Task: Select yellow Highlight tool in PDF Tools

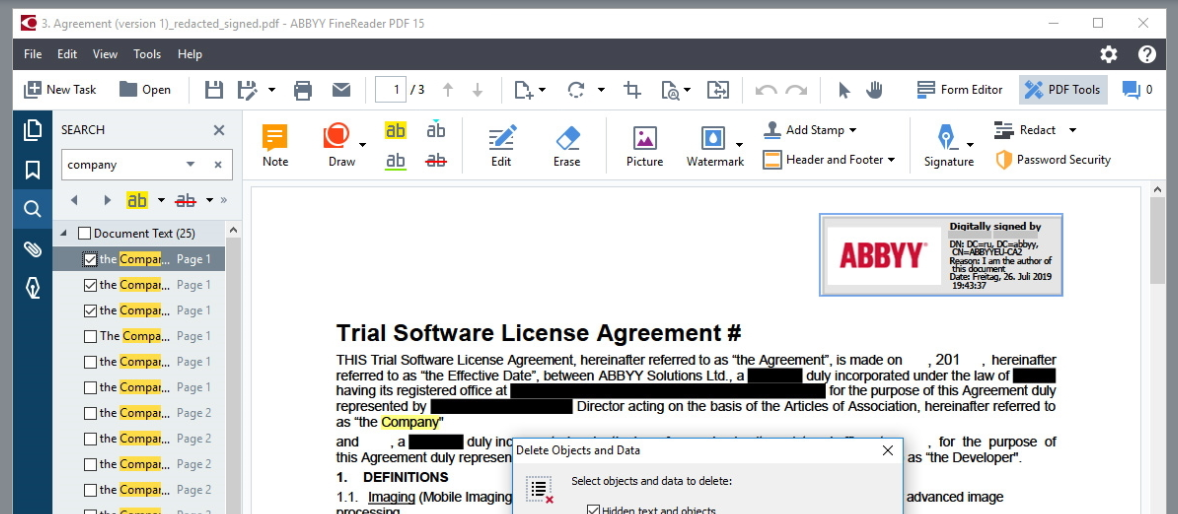Action: pyautogui.click(x=395, y=130)
